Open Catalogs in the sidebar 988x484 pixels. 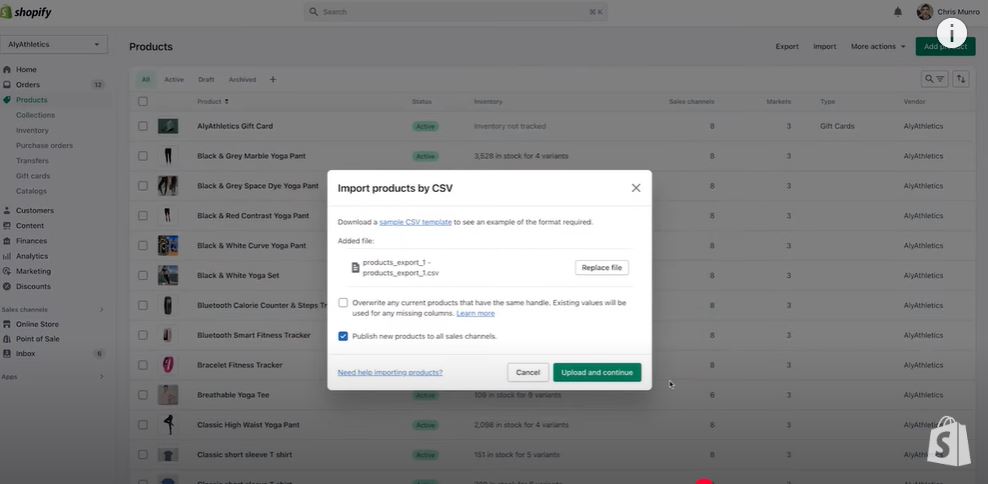point(32,191)
